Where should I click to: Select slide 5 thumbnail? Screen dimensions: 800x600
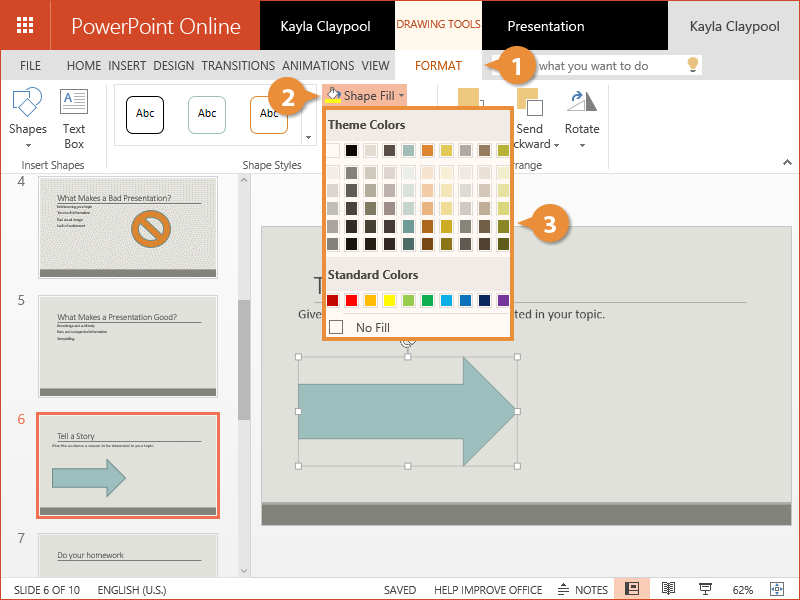pyautogui.click(x=127, y=346)
